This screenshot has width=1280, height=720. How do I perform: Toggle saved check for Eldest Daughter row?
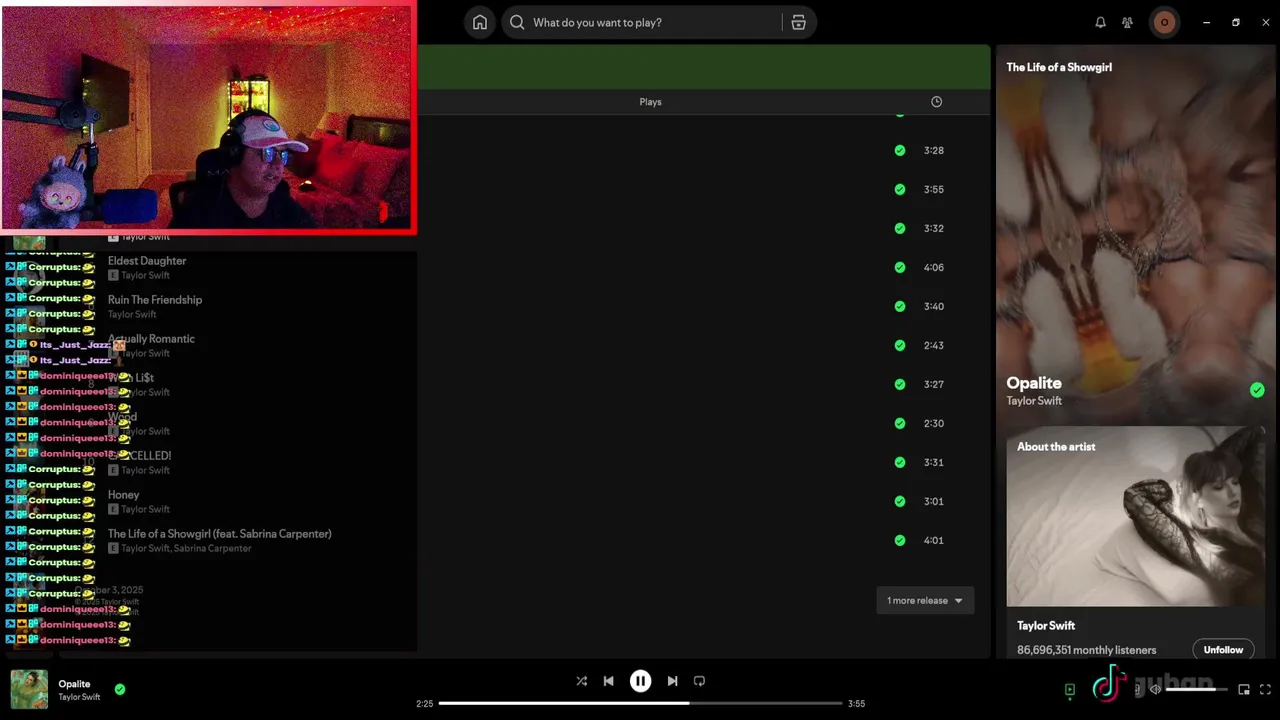tap(900, 267)
